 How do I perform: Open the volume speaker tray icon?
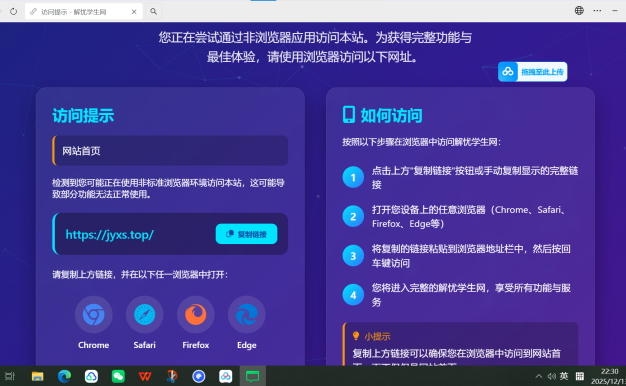[552, 376]
